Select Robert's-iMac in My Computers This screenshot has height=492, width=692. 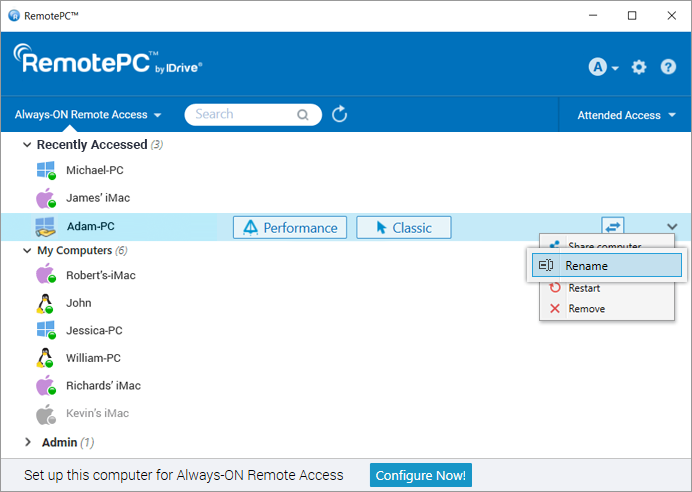click(x=101, y=275)
